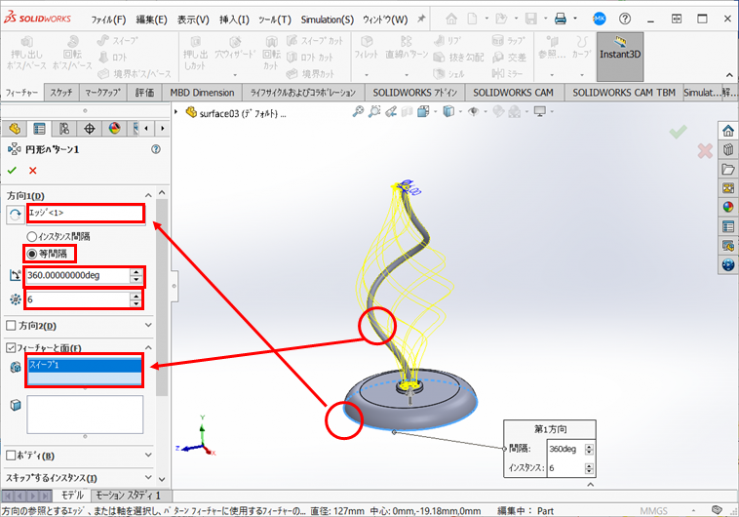
Task: Collapse the 方向1 section chevron
Action: click(x=149, y=195)
